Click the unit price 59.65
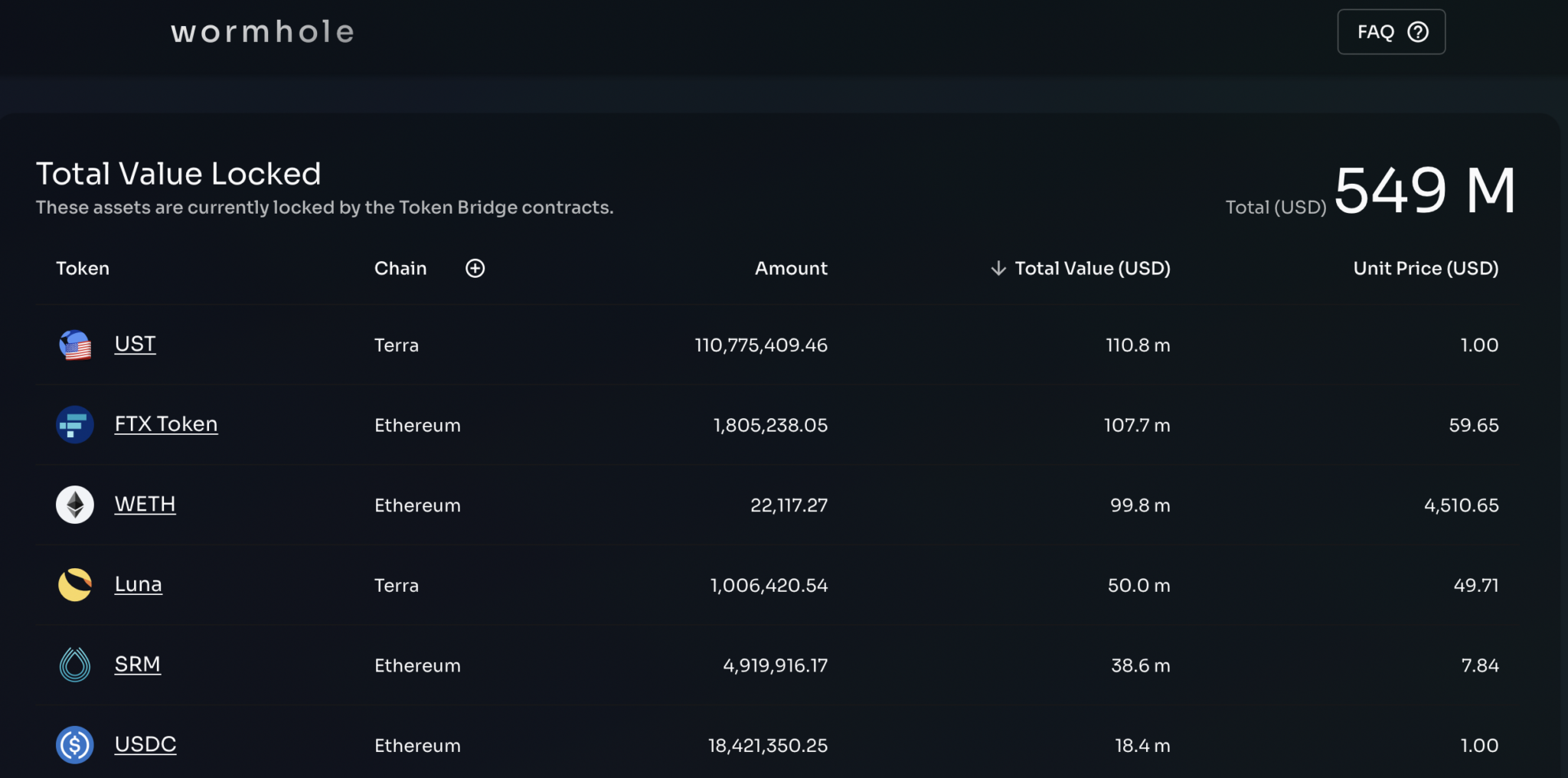This screenshot has height=778, width=1568. pyautogui.click(x=1474, y=425)
